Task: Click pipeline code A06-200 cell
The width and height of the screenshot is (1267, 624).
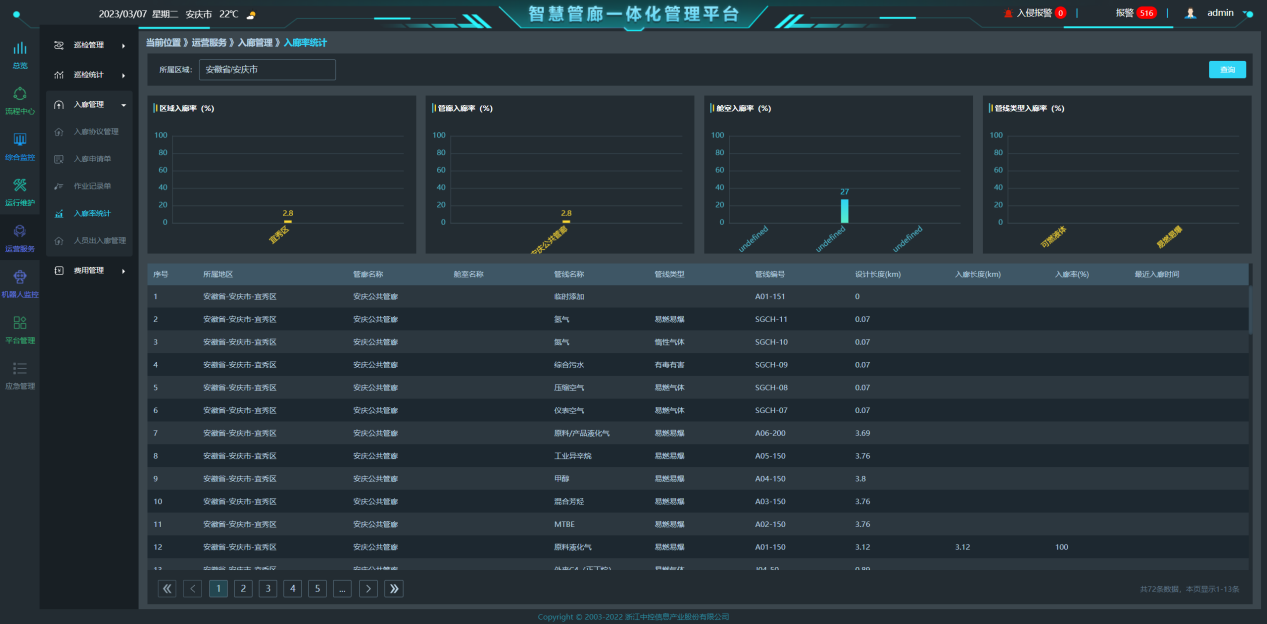Action: (770, 433)
